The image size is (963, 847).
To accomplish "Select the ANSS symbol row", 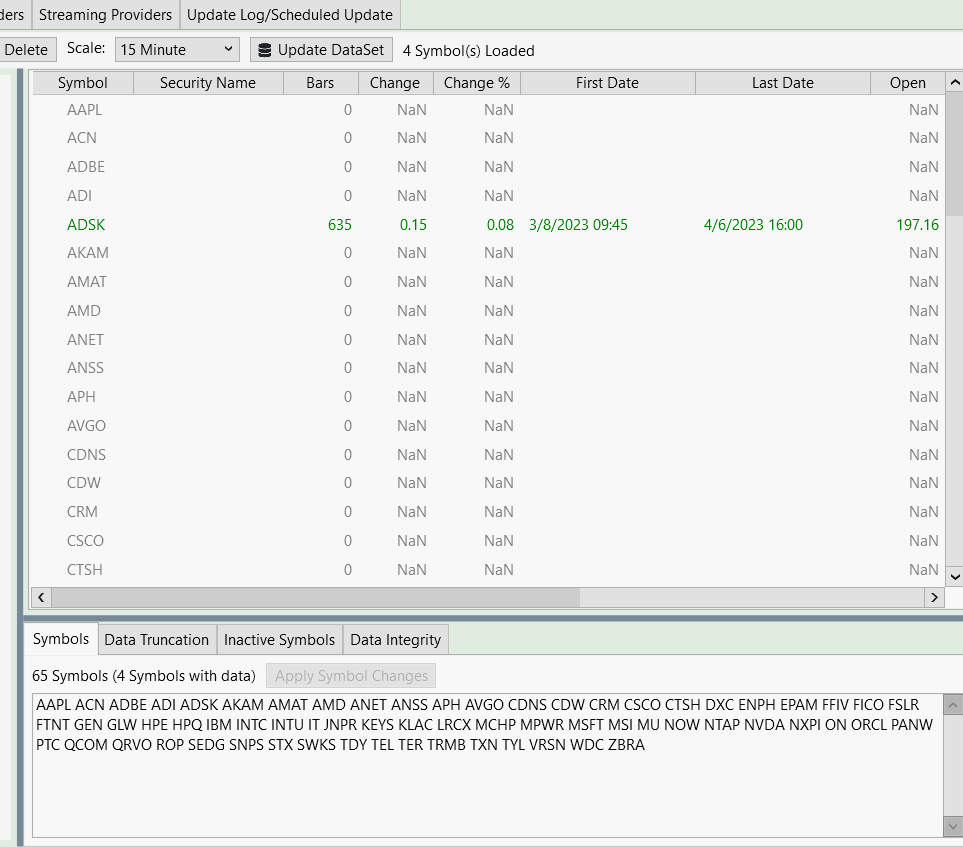I will tap(488, 368).
